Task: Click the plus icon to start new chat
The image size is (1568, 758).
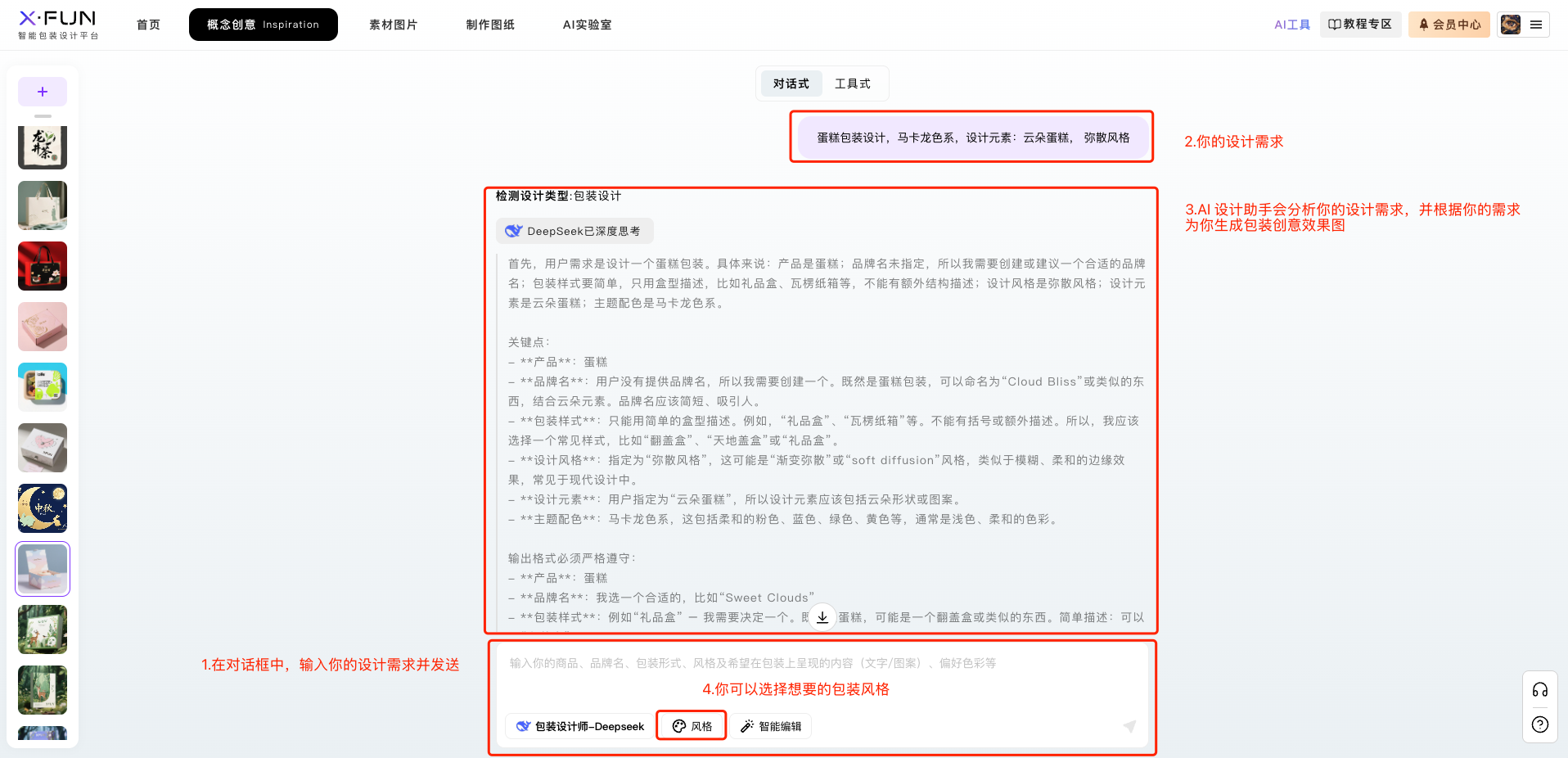Action: [43, 92]
